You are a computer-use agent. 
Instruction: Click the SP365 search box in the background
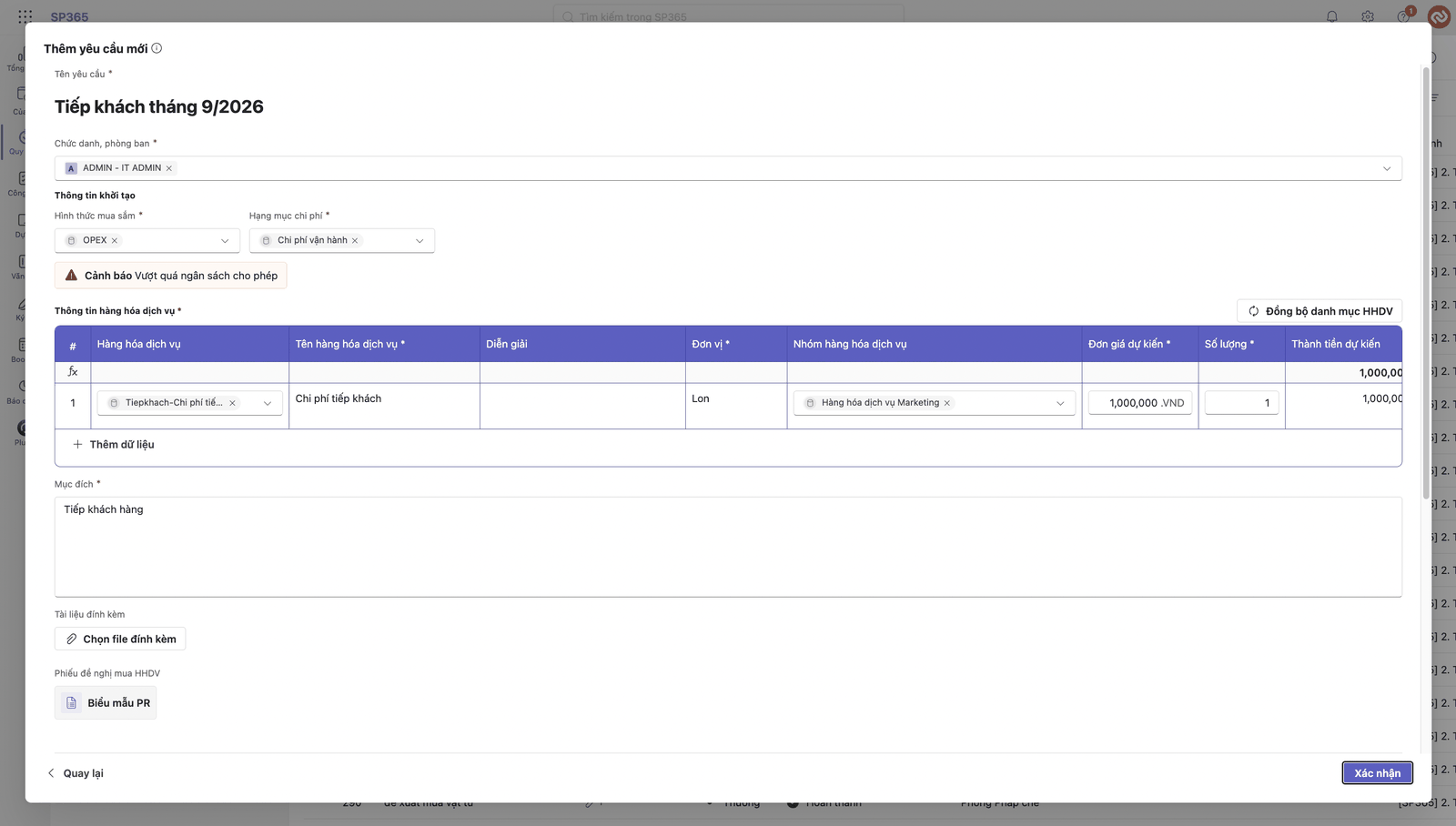coord(729,16)
